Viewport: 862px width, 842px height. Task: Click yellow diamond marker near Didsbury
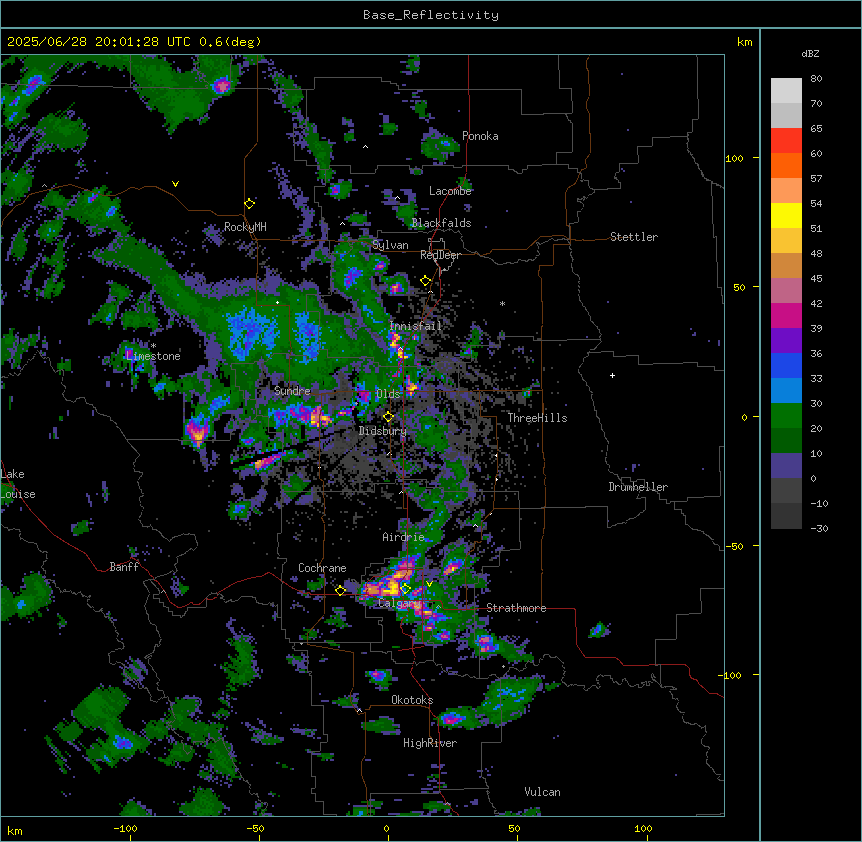tap(389, 417)
